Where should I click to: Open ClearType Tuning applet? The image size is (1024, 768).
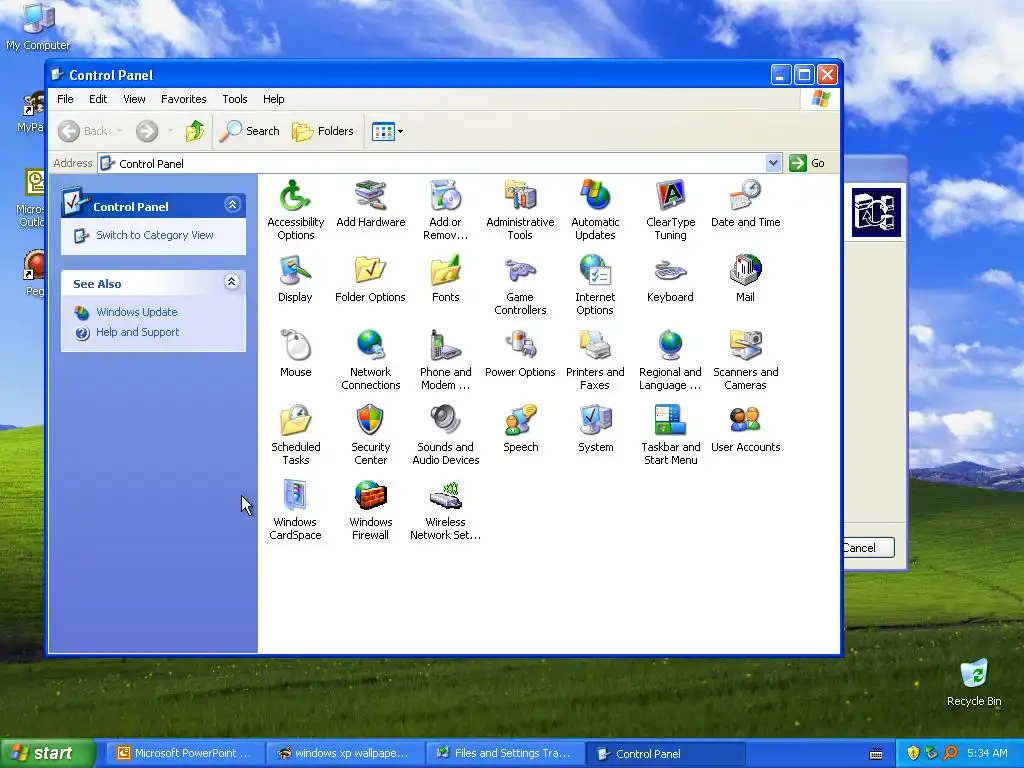click(670, 196)
